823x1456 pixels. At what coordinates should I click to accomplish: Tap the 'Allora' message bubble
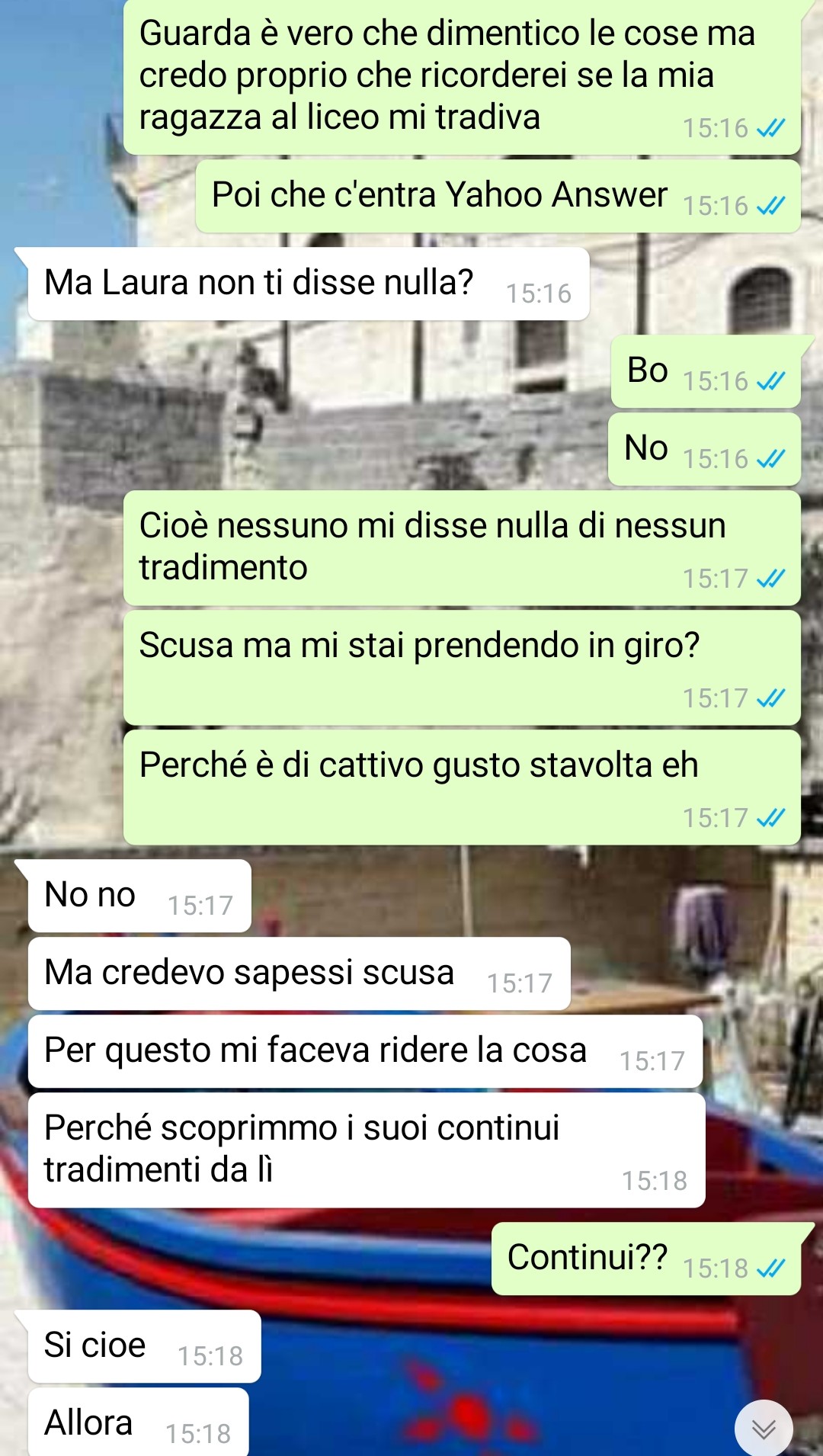(x=139, y=1422)
